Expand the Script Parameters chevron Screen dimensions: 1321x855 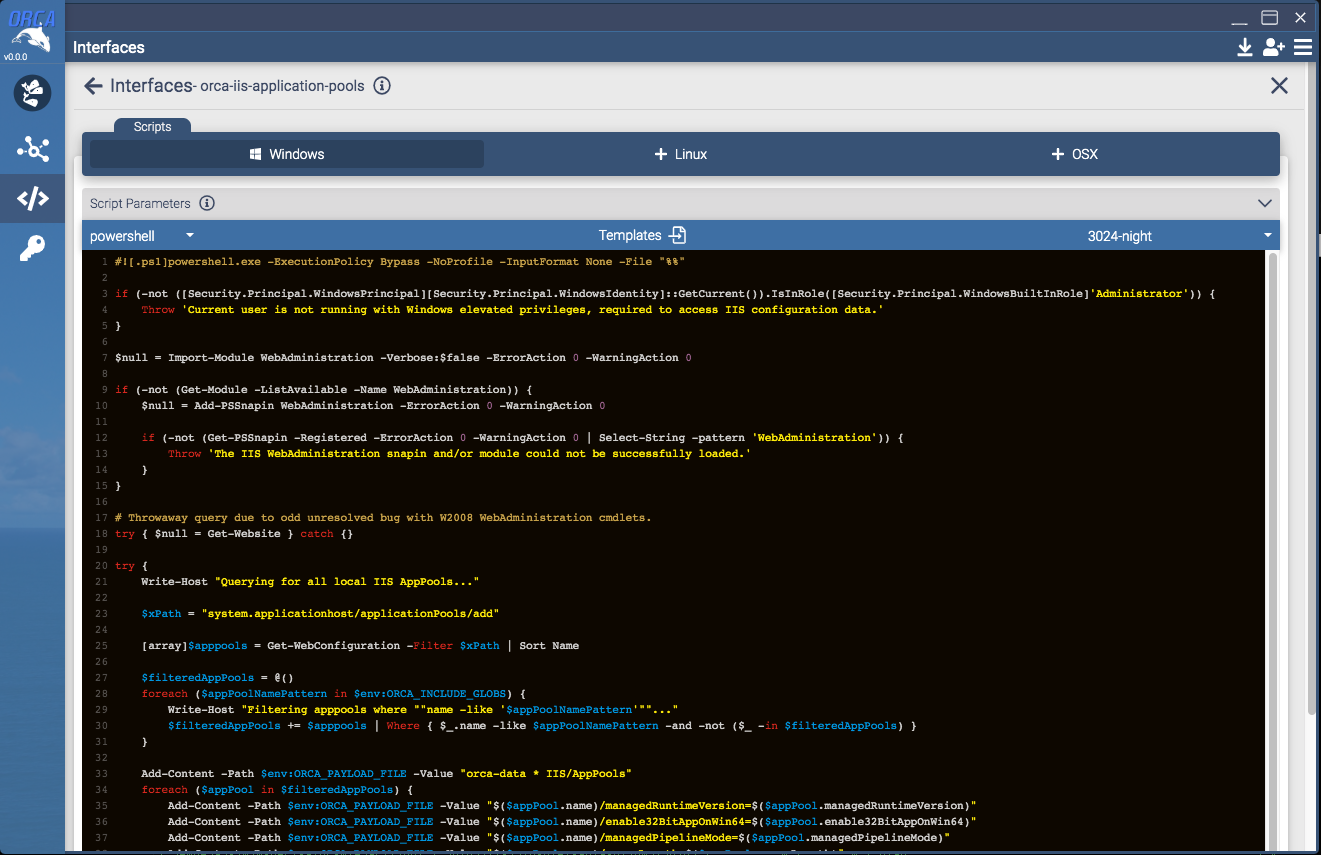pyautogui.click(x=1265, y=203)
